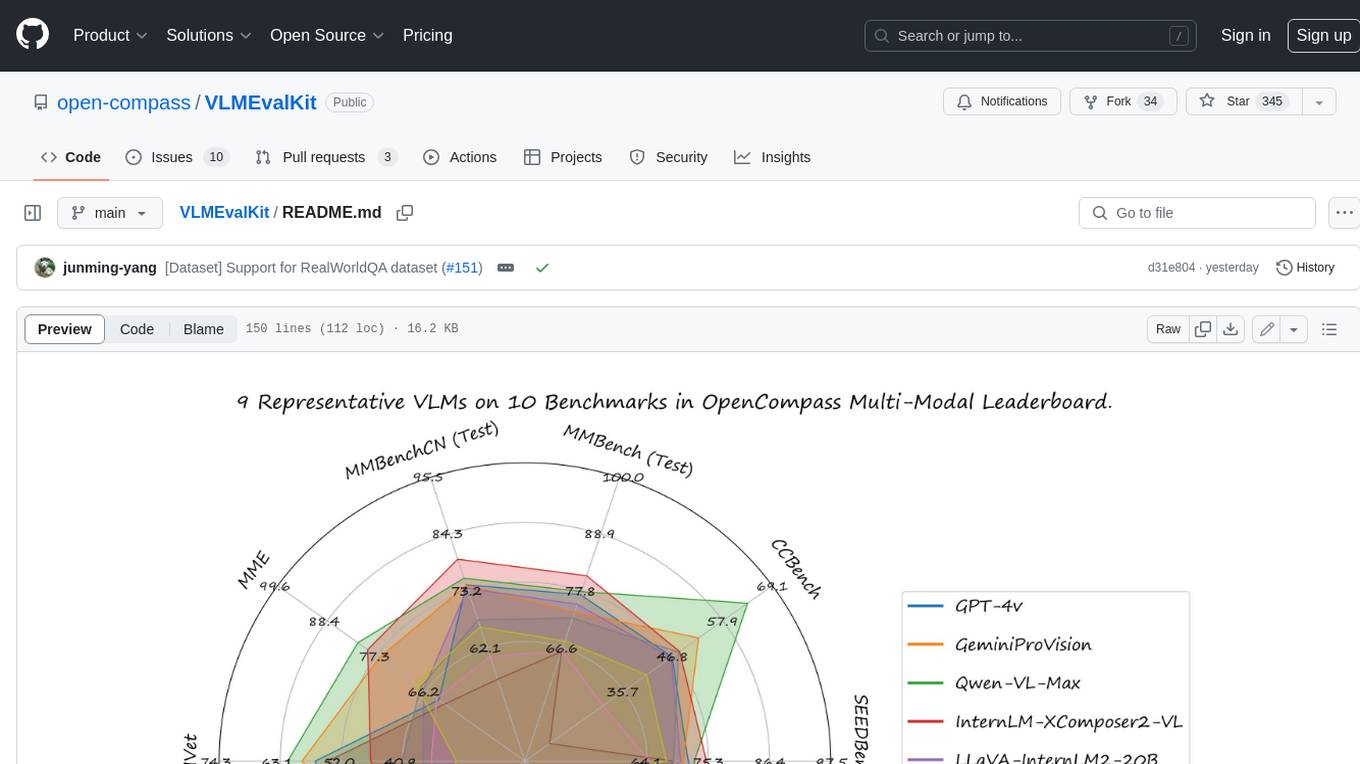Click the star count badge 345
Viewport: 1360px width, 764px height.
pyautogui.click(x=1271, y=102)
